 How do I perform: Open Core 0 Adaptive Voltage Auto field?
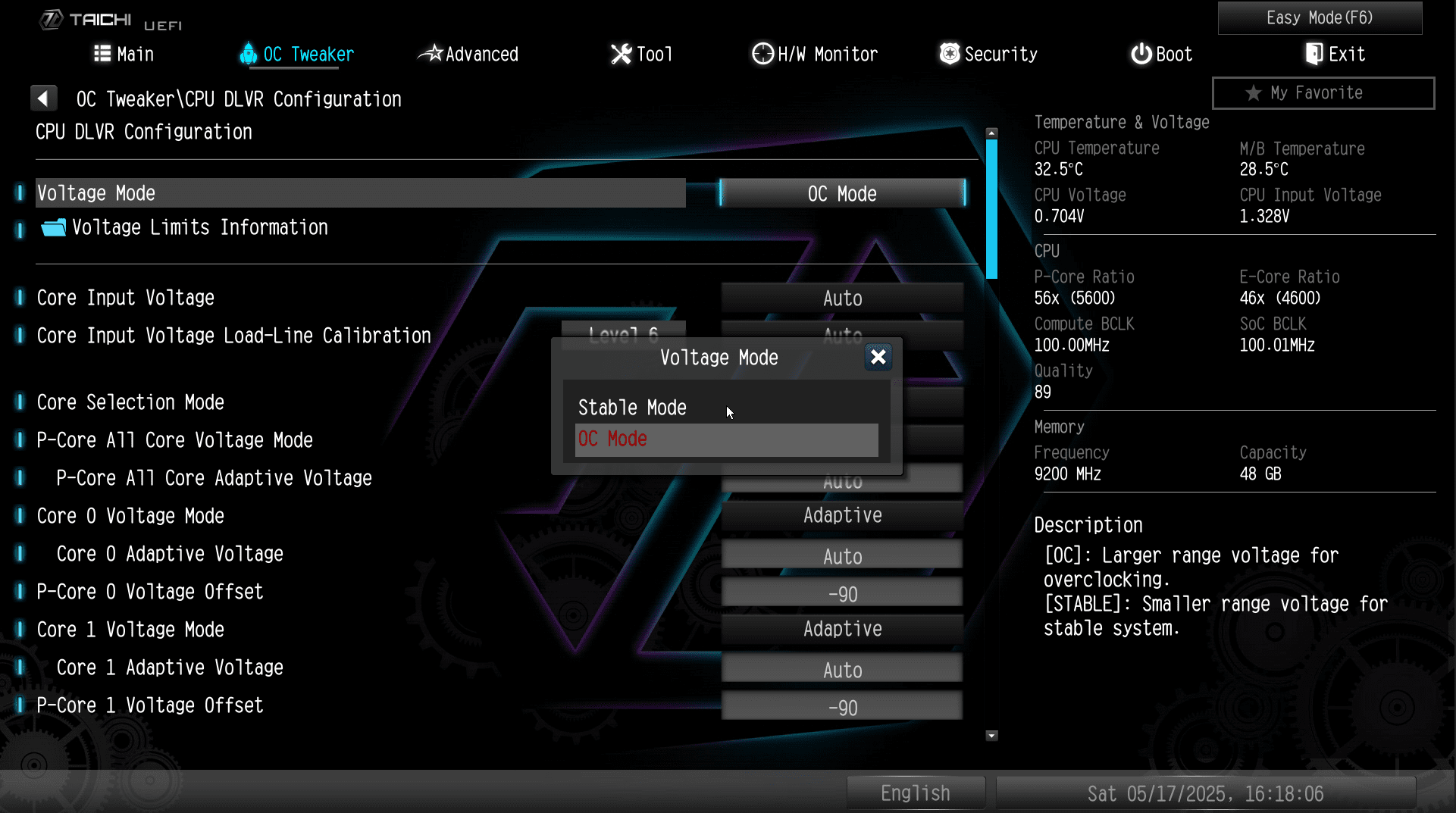842,554
